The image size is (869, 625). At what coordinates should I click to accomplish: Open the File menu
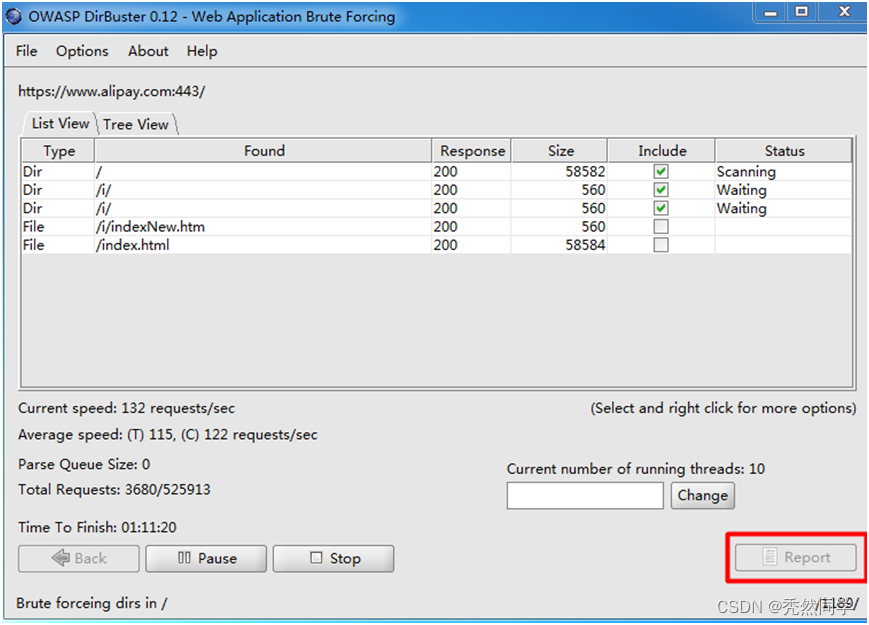[x=26, y=51]
